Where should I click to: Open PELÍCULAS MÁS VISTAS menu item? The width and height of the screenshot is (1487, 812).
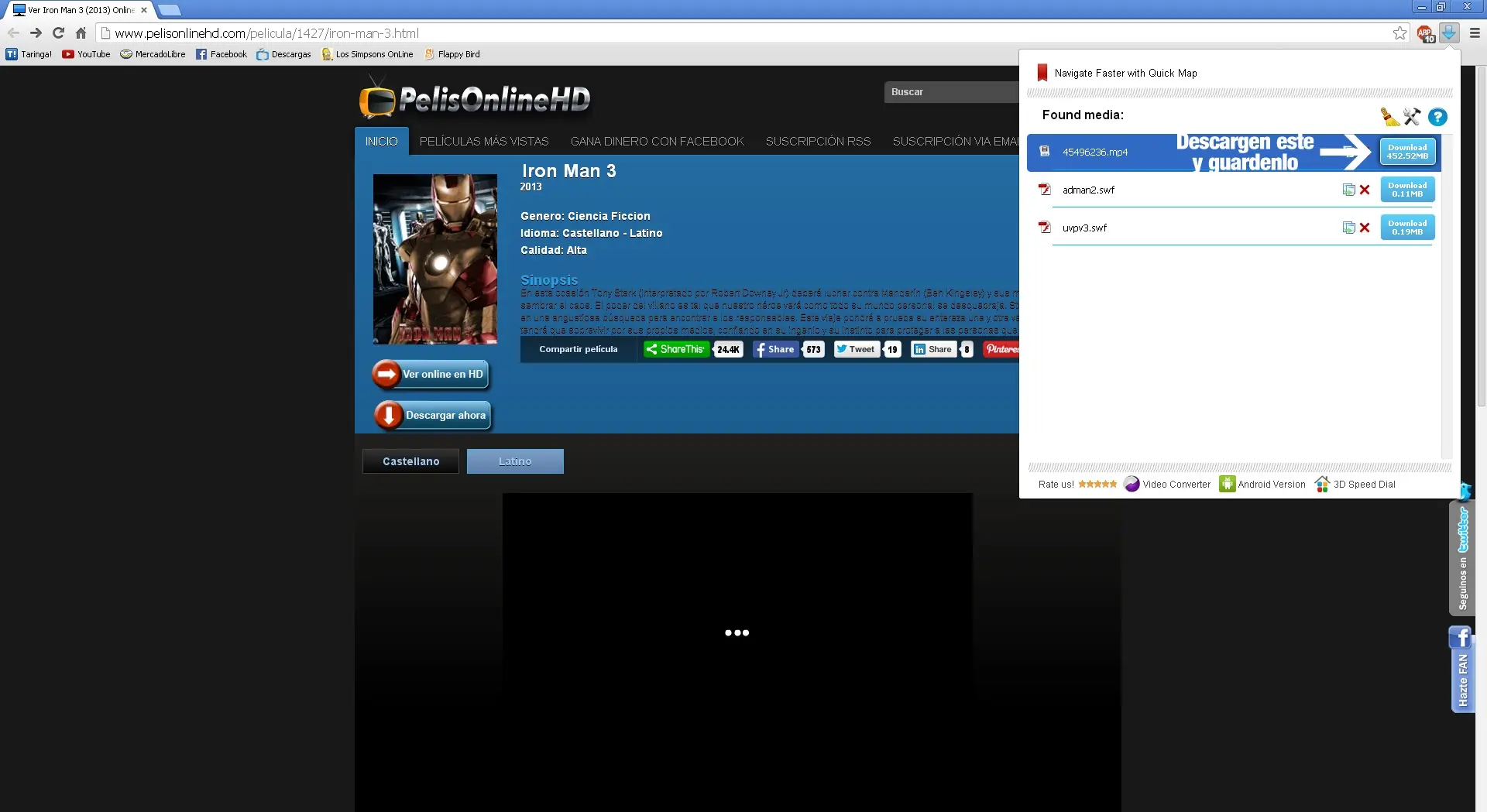point(484,141)
